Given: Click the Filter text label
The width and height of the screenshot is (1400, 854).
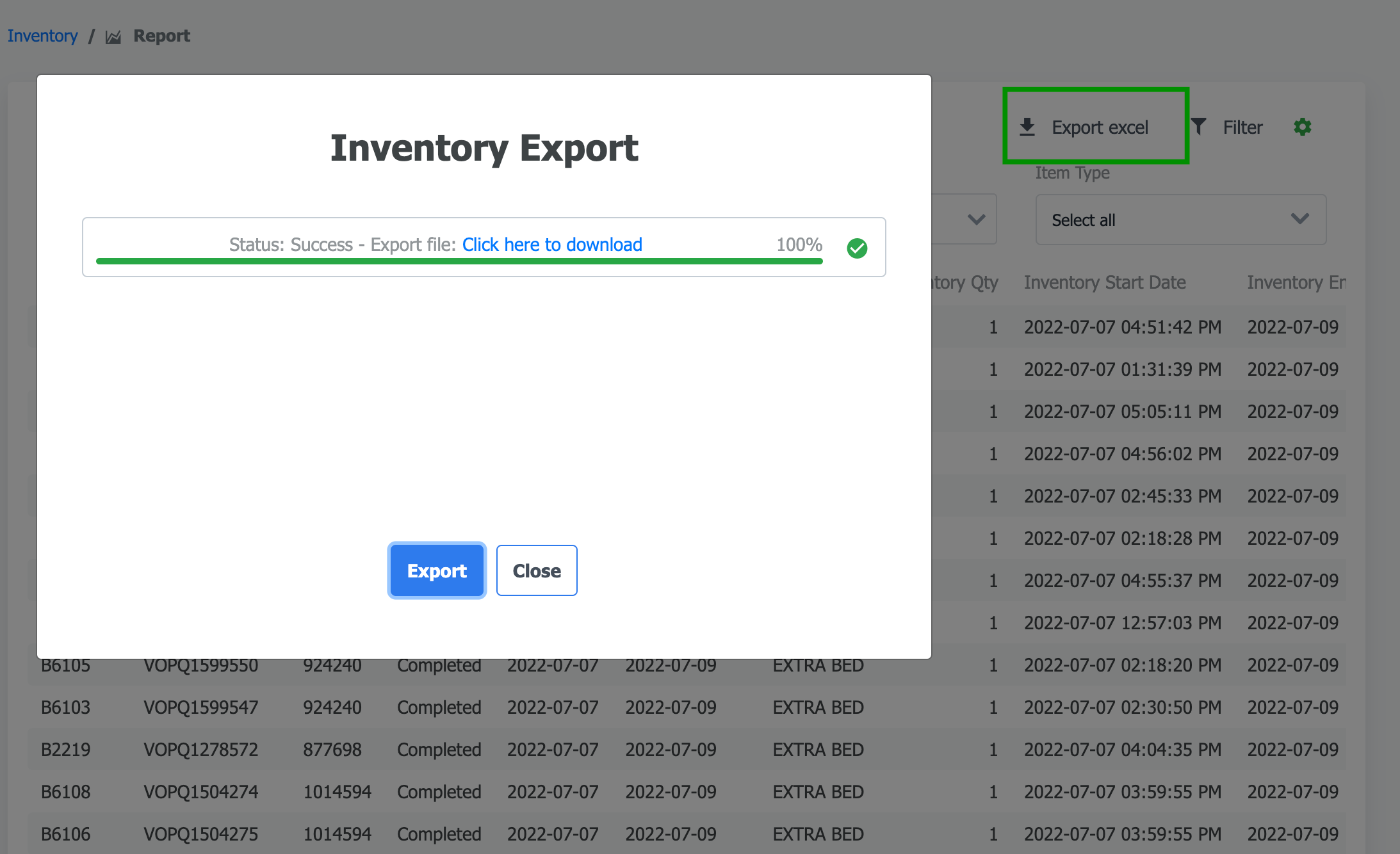Looking at the screenshot, I should pyautogui.click(x=1242, y=127).
